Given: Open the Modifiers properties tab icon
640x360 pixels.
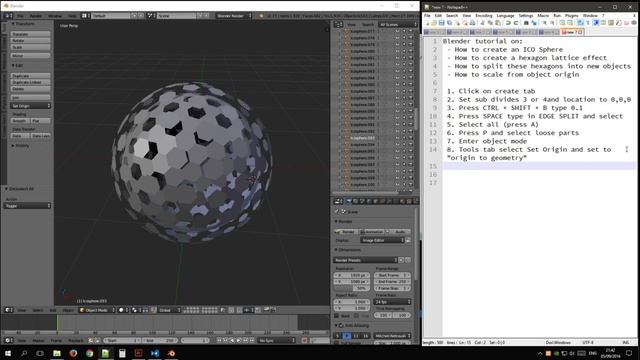Looking at the screenshot, I should coord(389,201).
